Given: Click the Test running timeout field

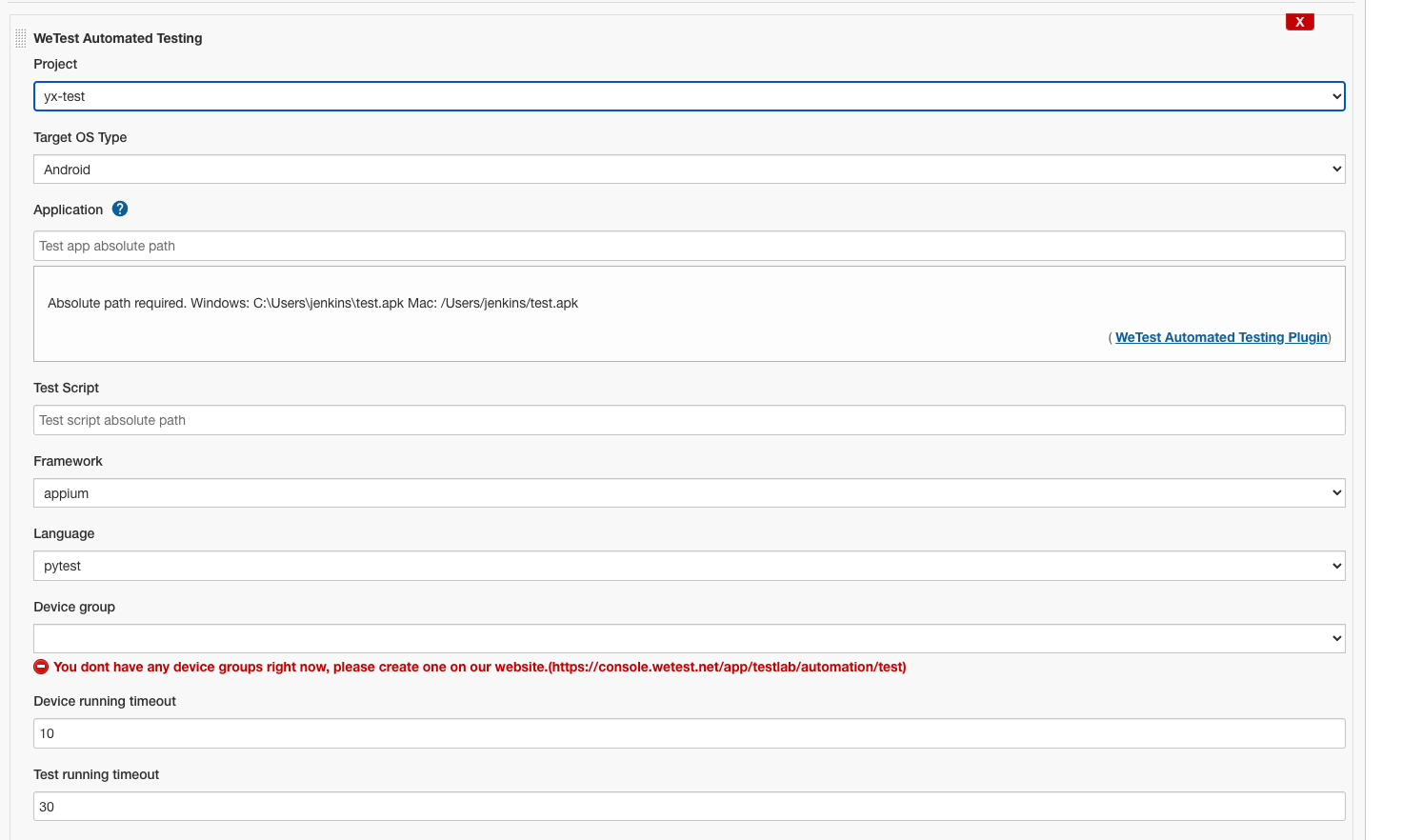Looking at the screenshot, I should 689,807.
